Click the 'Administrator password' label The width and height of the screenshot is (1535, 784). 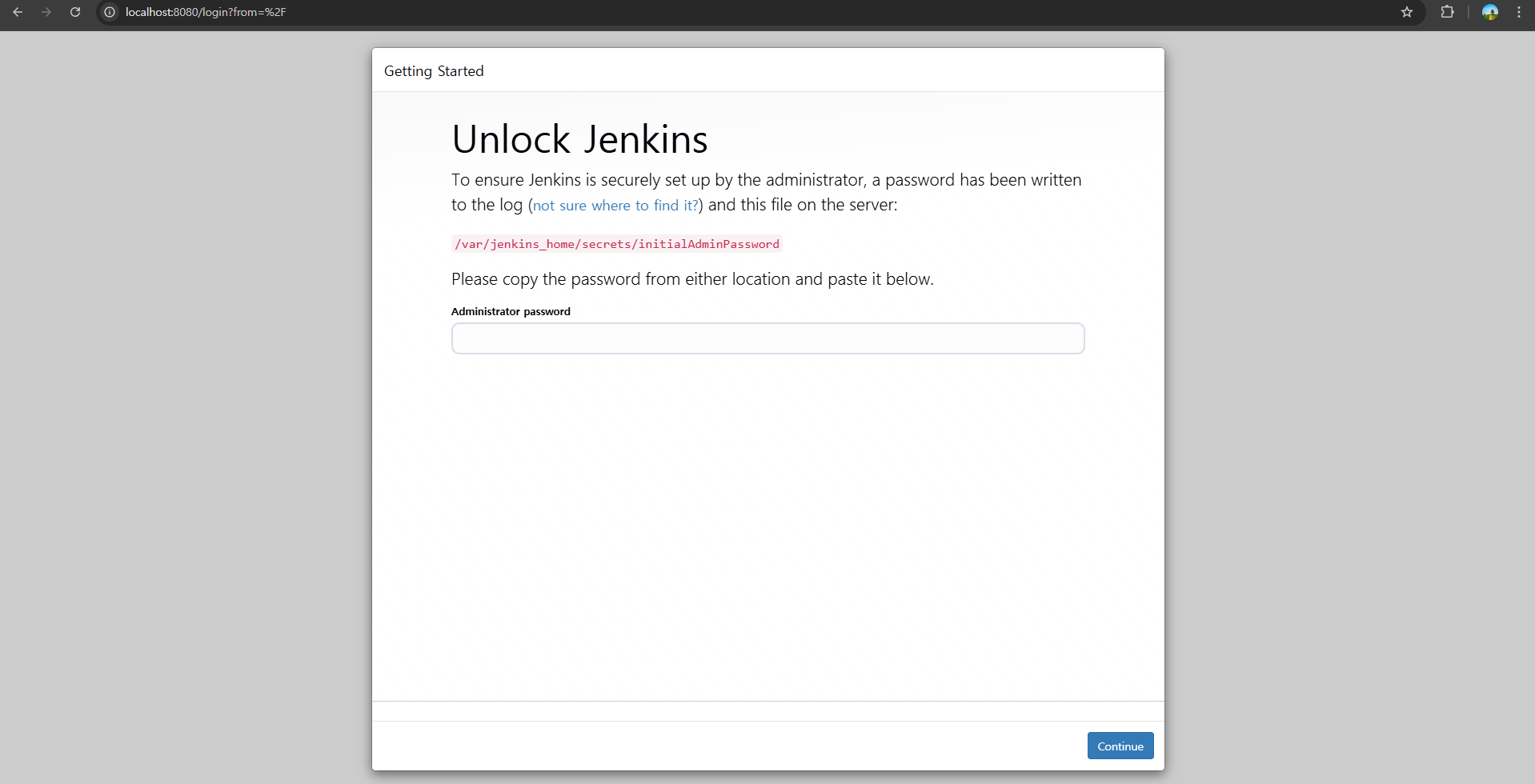point(511,311)
